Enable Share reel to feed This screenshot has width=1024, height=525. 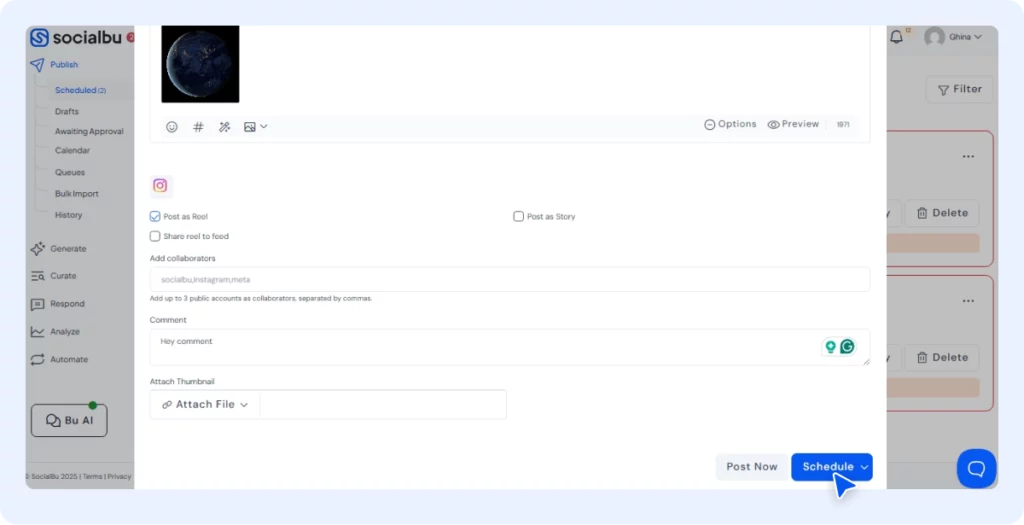click(155, 236)
